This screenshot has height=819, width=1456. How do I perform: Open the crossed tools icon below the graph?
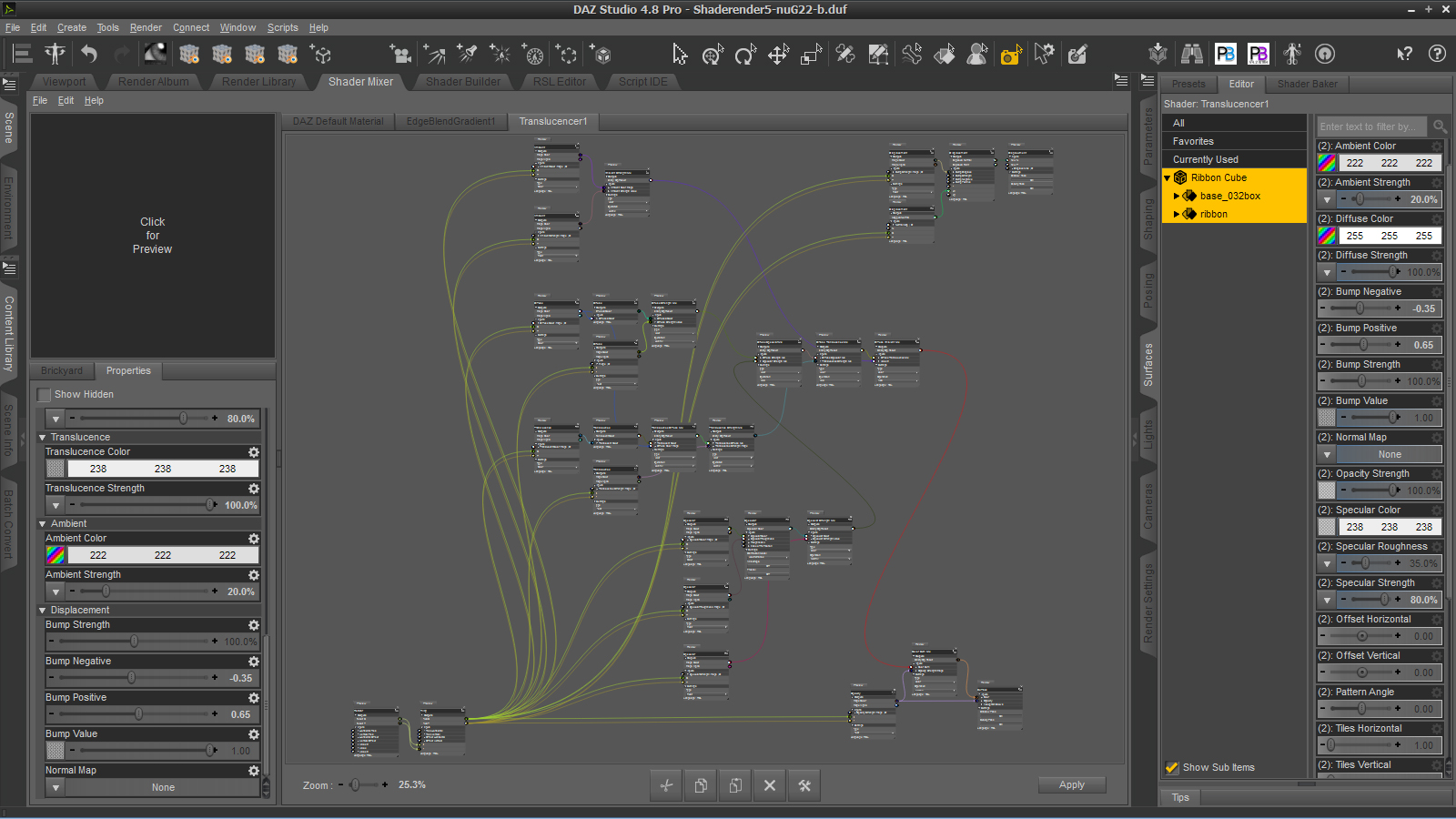804,785
